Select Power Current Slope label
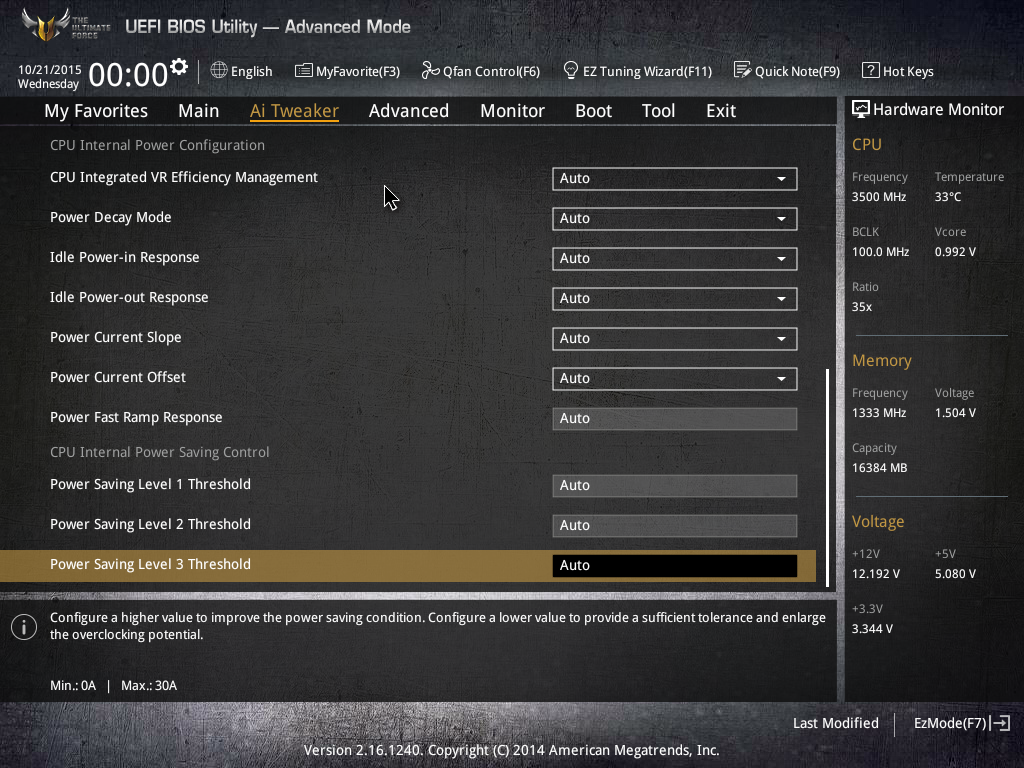The height and width of the screenshot is (768, 1024). (x=116, y=338)
